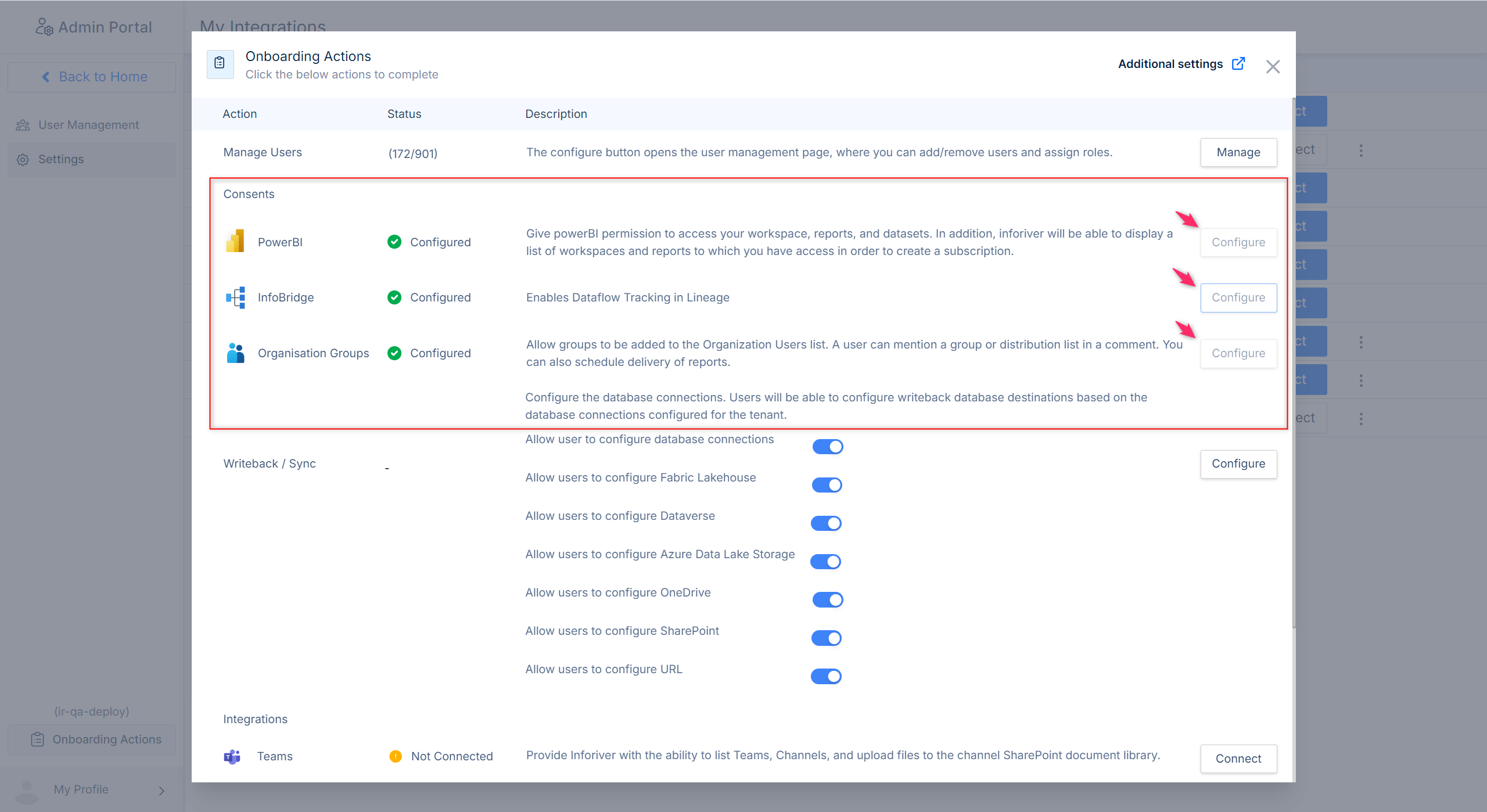Expand My Profile chevron in sidebar
The image size is (1487, 812).
pyautogui.click(x=161, y=790)
